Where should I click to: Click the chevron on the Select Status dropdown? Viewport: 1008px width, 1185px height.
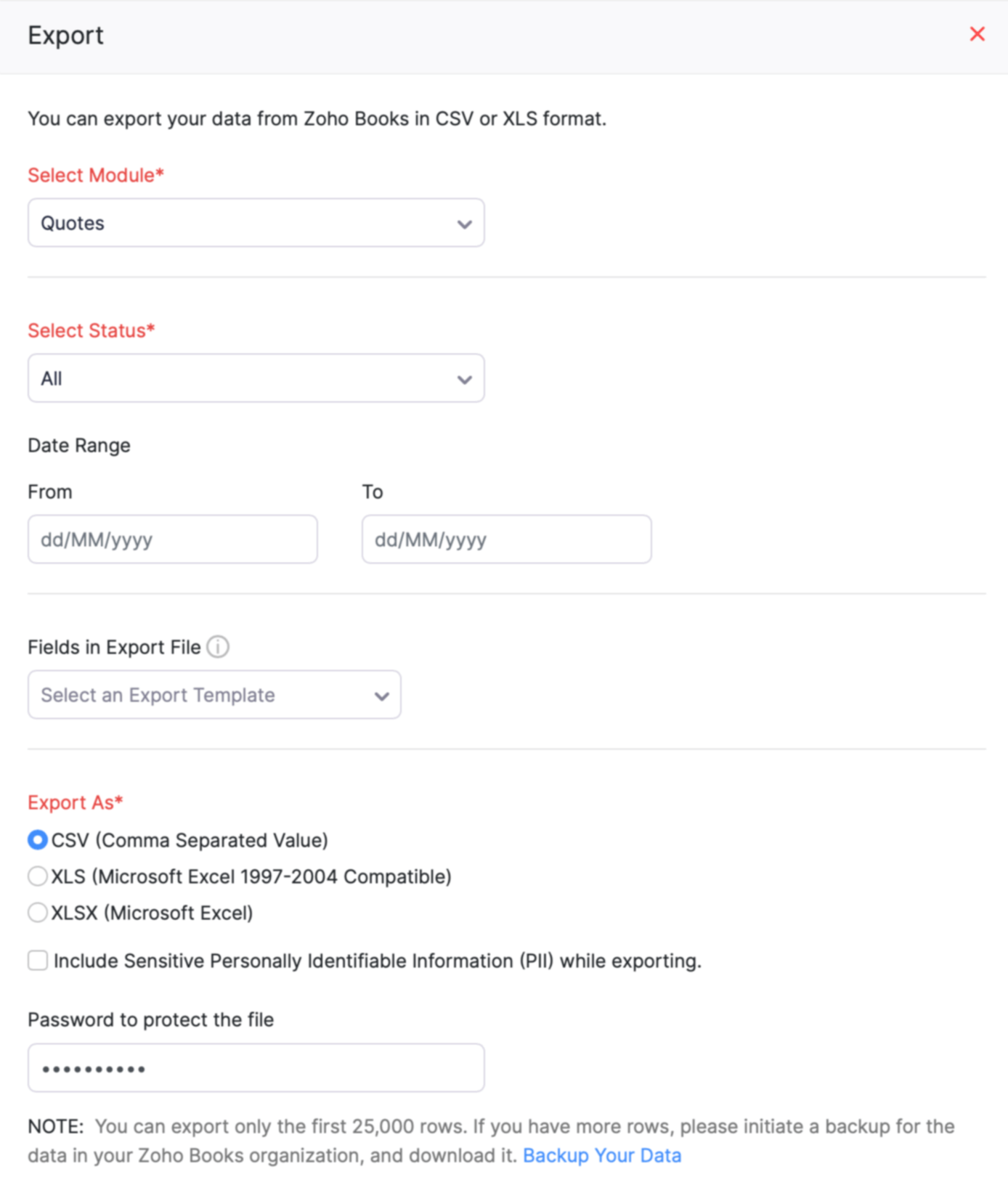(464, 378)
